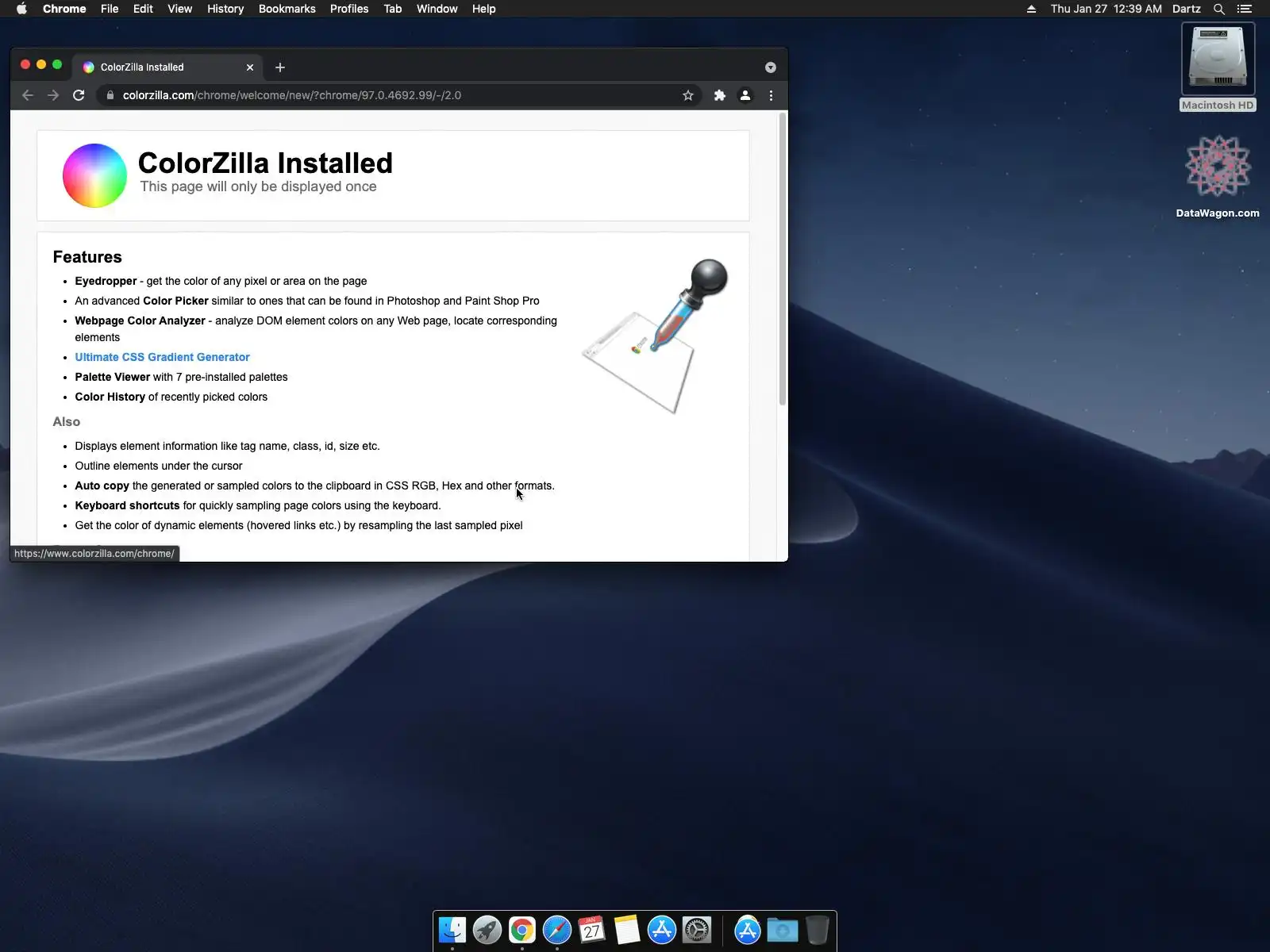Open the View menu
The width and height of the screenshot is (1270, 952).
tap(179, 9)
